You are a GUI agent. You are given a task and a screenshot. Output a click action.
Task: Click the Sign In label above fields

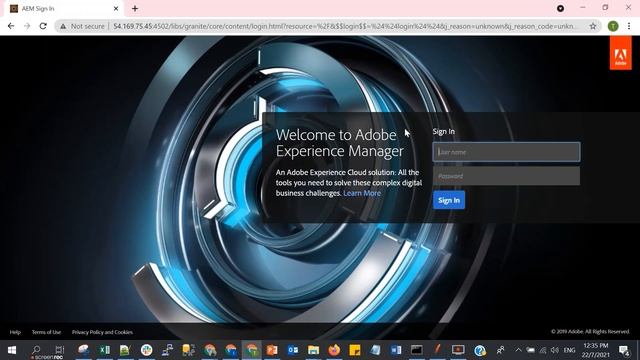[444, 131]
